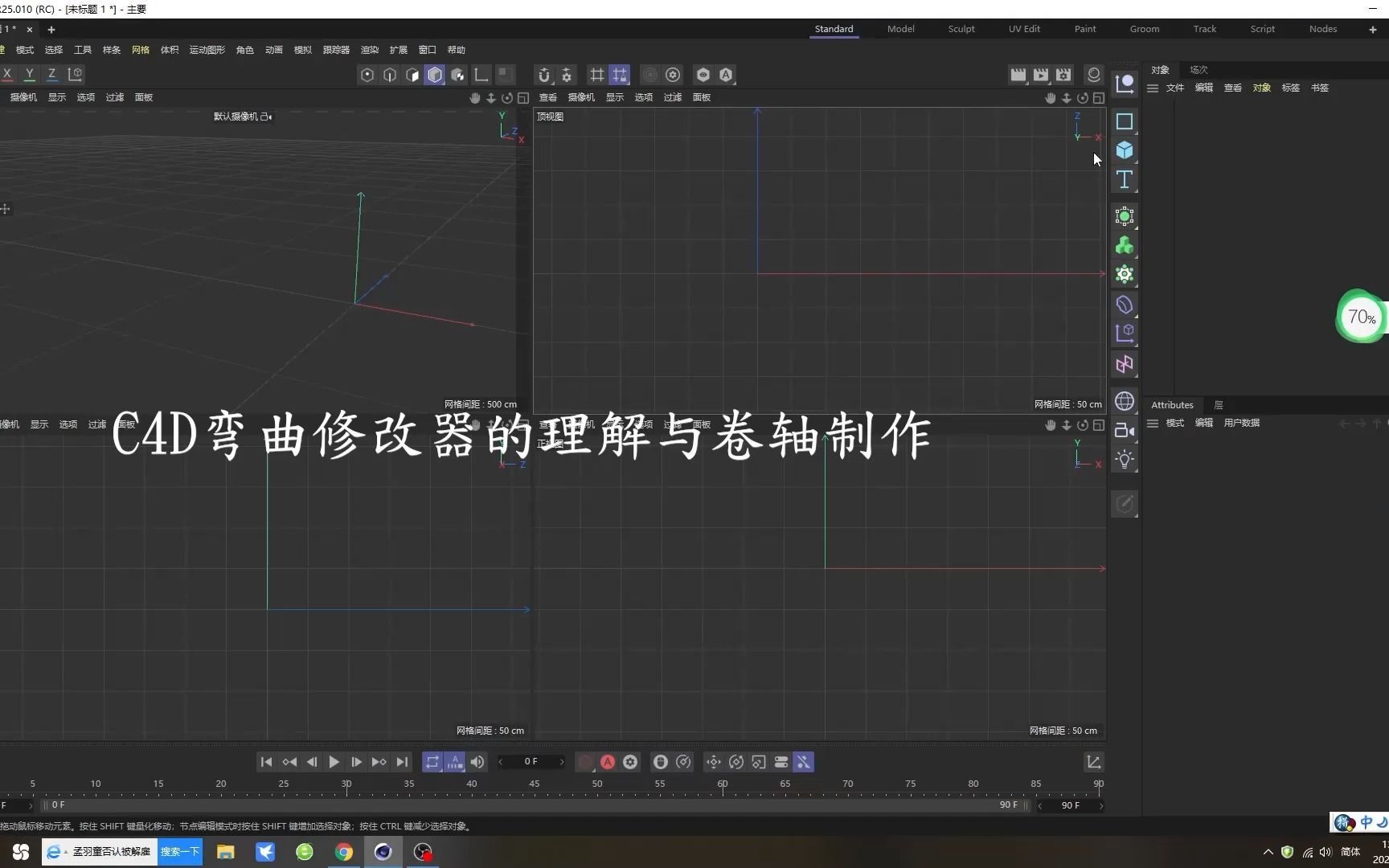The image size is (1389, 868).
Task: Toggle autokey recording mode
Action: coord(608,762)
